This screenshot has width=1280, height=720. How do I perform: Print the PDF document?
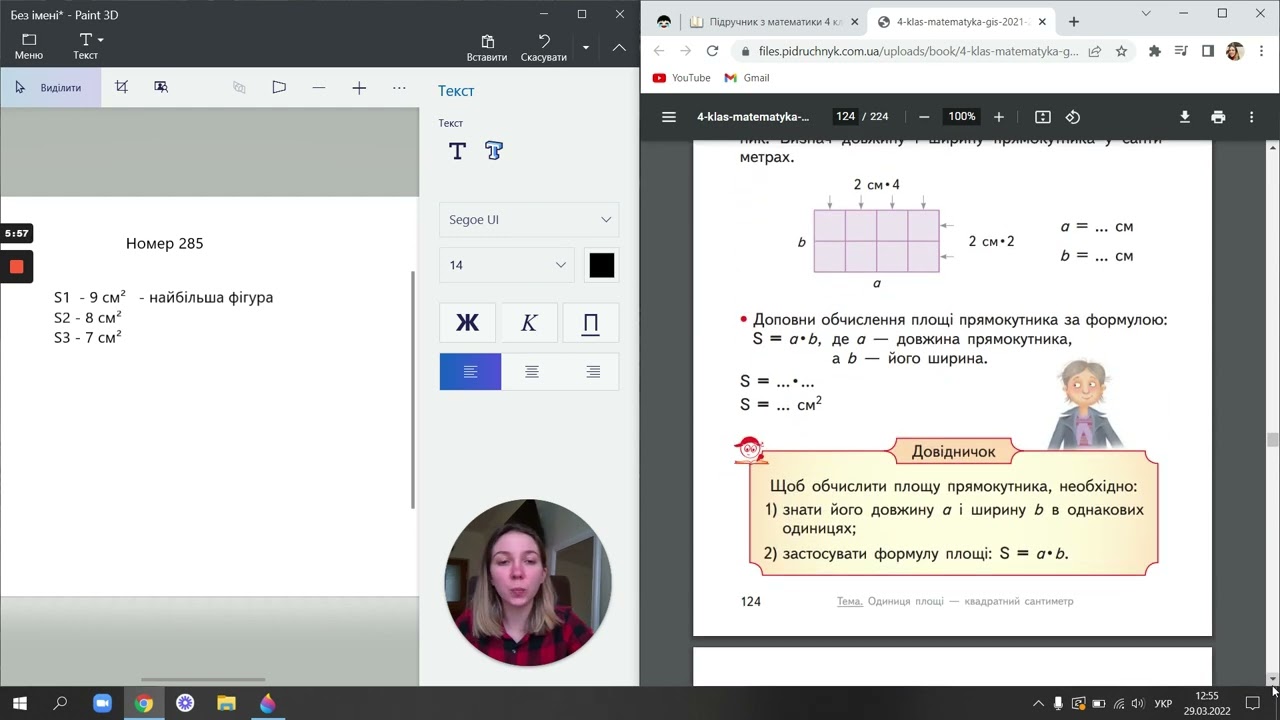click(1218, 117)
